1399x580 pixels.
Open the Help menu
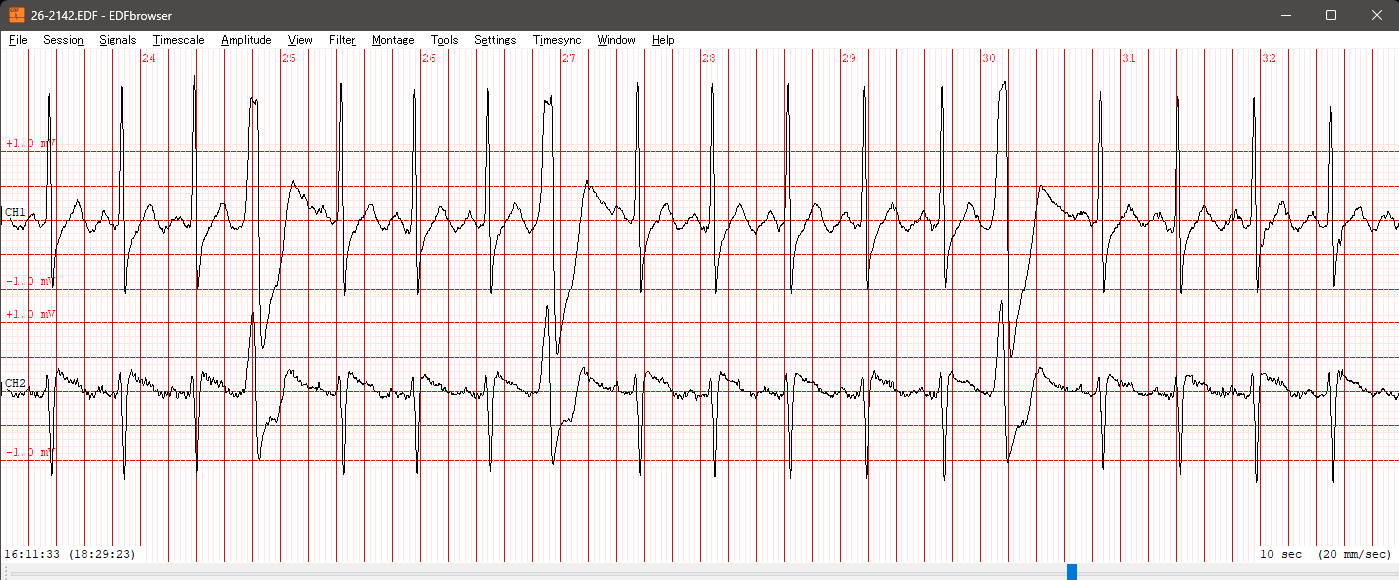(x=663, y=40)
